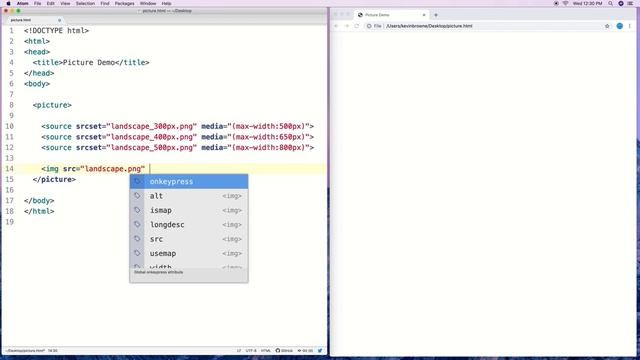Select the picture.html editor tab

coord(33,20)
